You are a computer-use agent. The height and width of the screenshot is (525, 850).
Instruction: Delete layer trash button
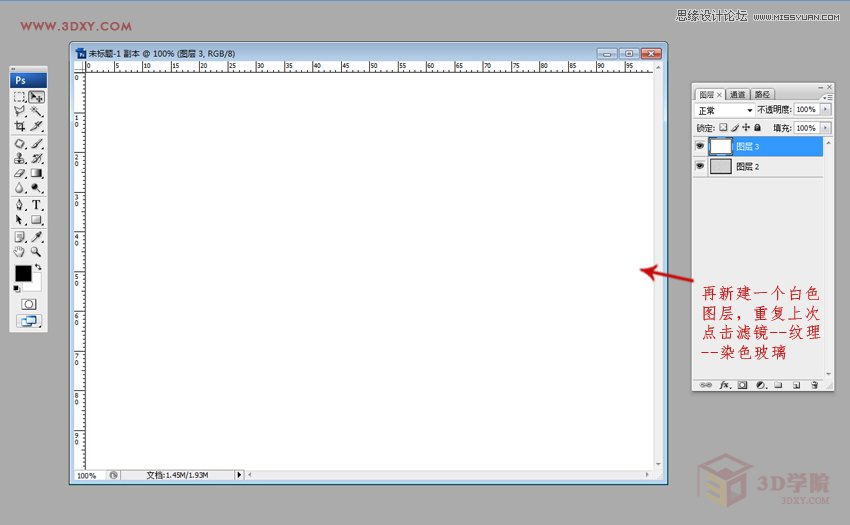814,385
